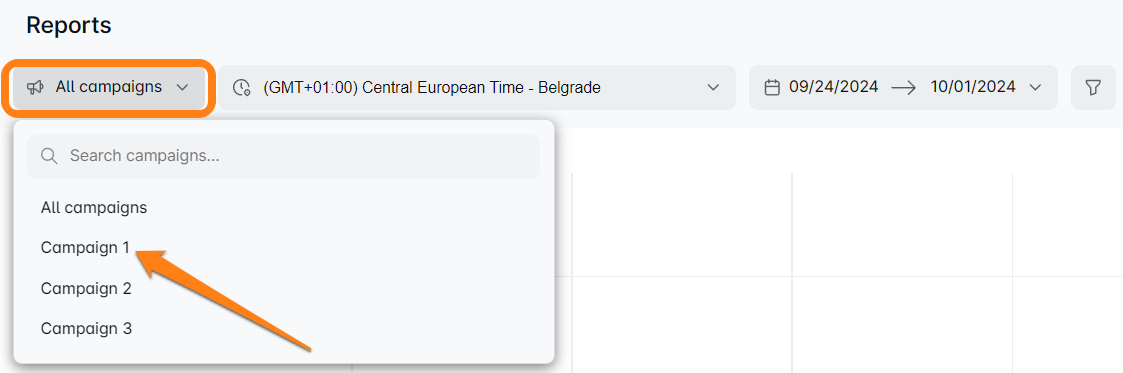Click the calendar icon in date range
Screen dimensions: 1123x373
point(772,87)
